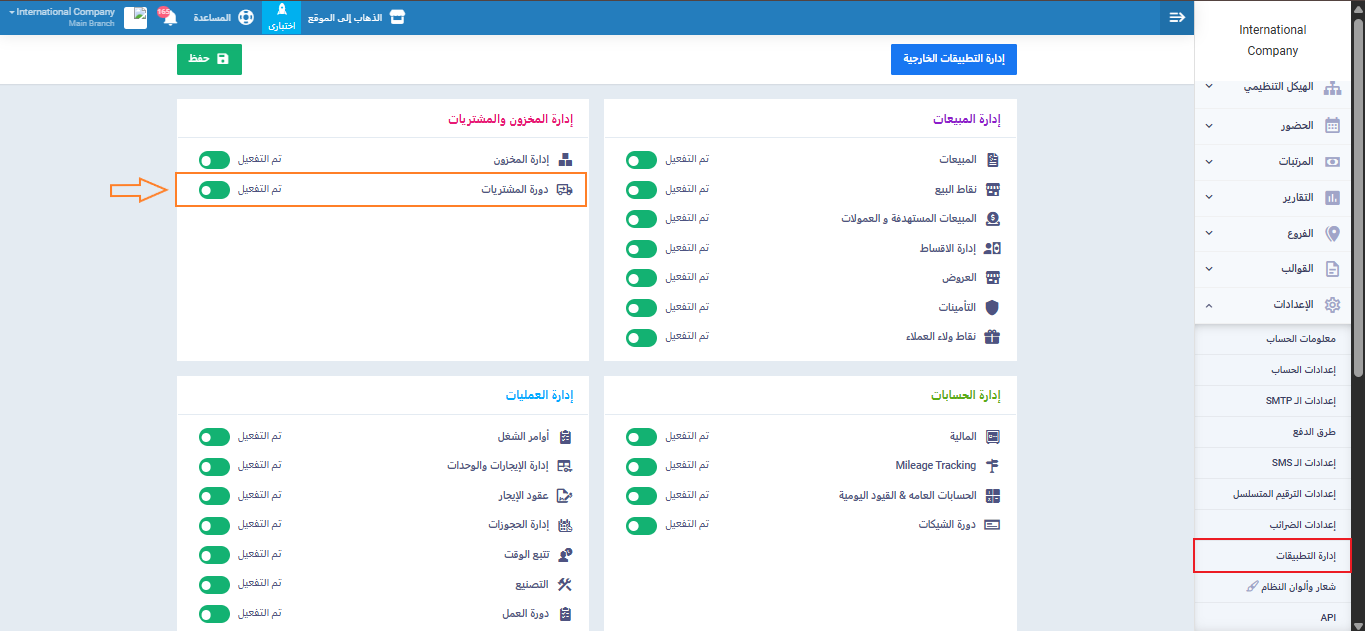Click the التأمينات shield icon
The image size is (1365, 631).
(992, 308)
